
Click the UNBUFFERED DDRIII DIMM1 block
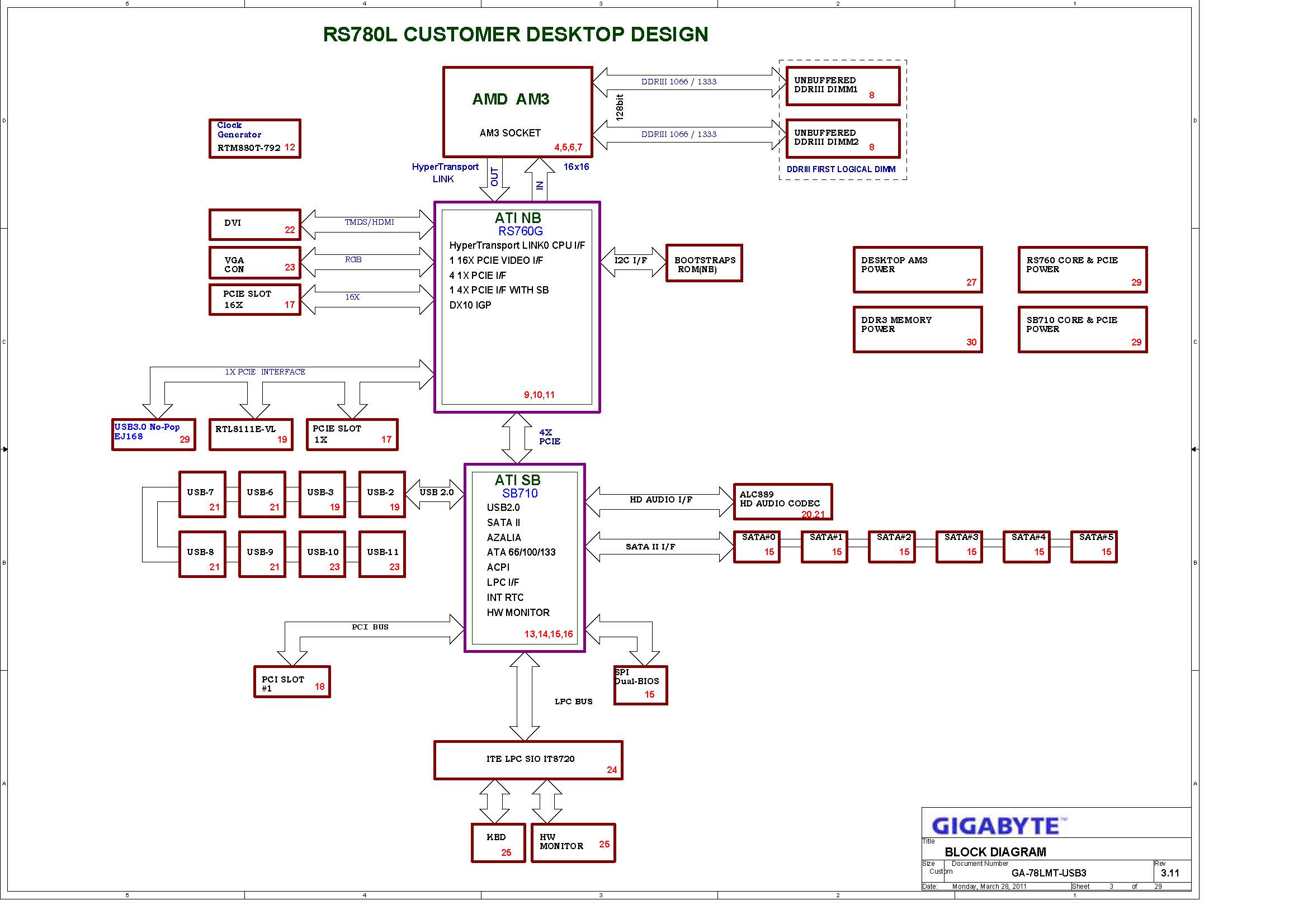pyautogui.click(x=843, y=86)
